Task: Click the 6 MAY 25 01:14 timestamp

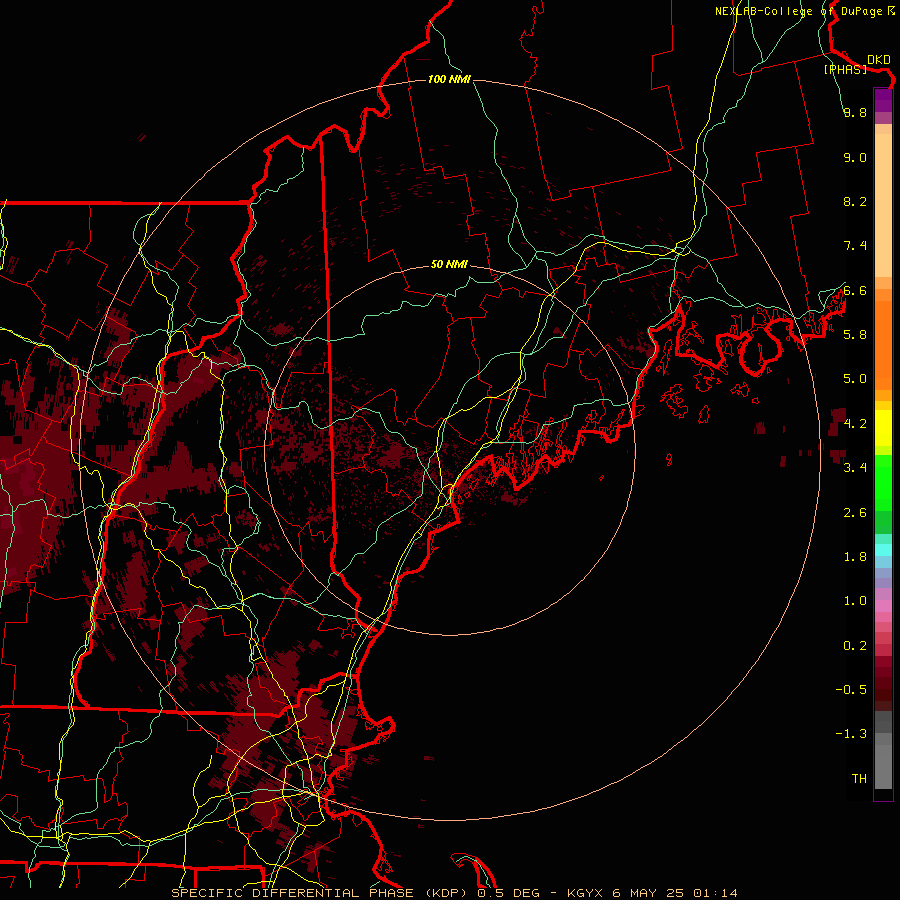Action: tap(677, 893)
